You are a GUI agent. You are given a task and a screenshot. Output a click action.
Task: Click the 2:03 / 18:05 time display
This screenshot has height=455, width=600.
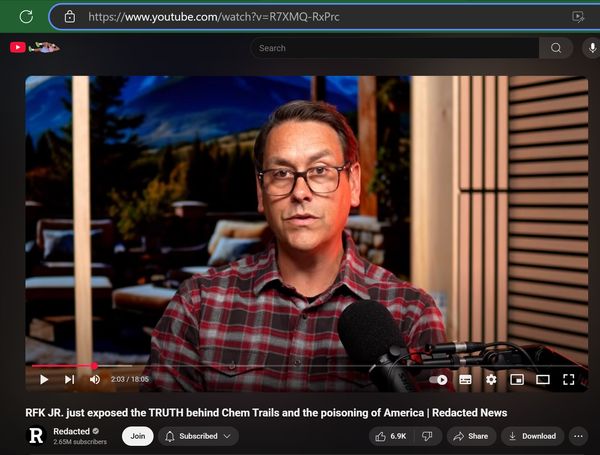pyautogui.click(x=130, y=379)
